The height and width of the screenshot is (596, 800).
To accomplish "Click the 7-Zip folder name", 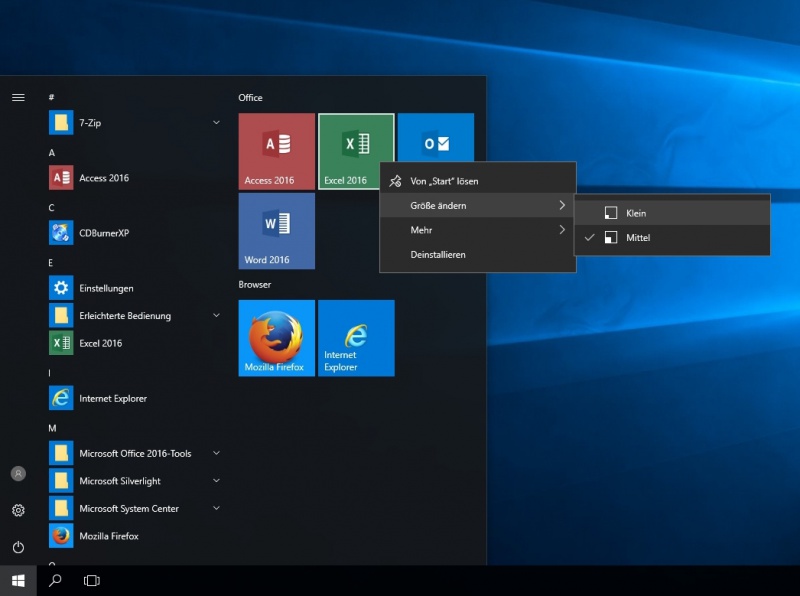I will point(90,123).
